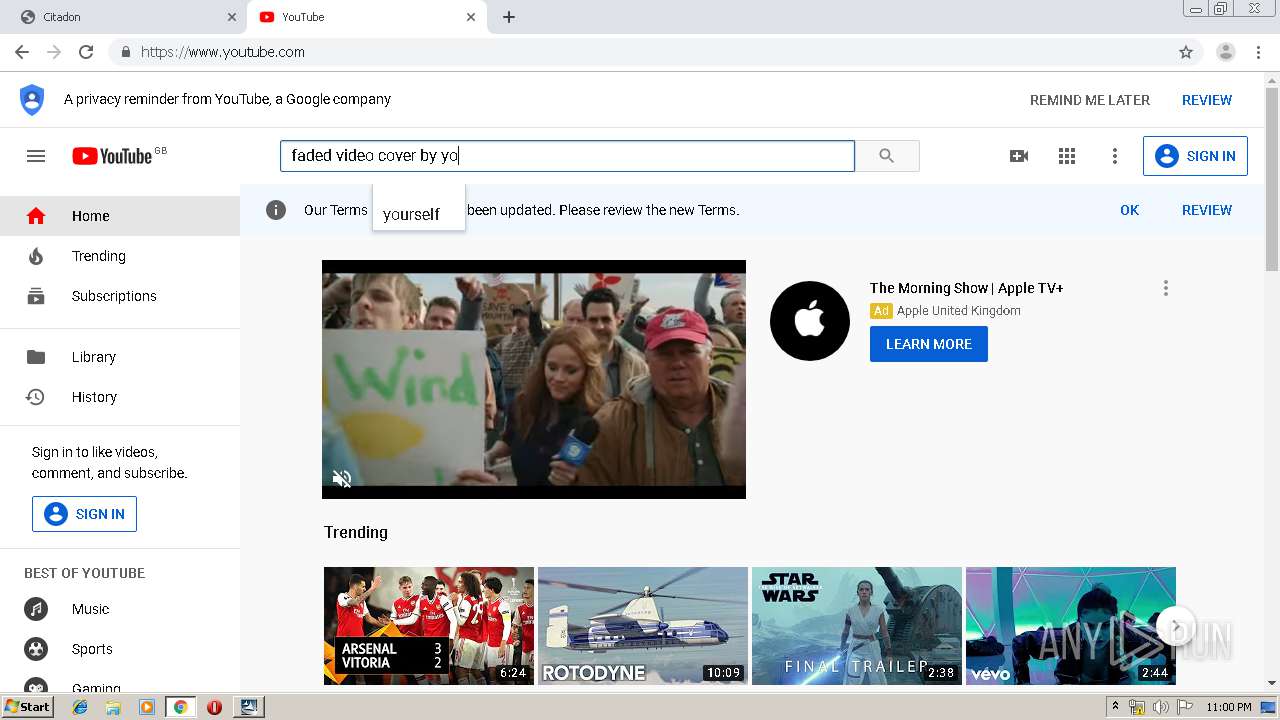Open the create video camera icon
Image resolution: width=1280 pixels, height=720 pixels.
[x=1019, y=156]
